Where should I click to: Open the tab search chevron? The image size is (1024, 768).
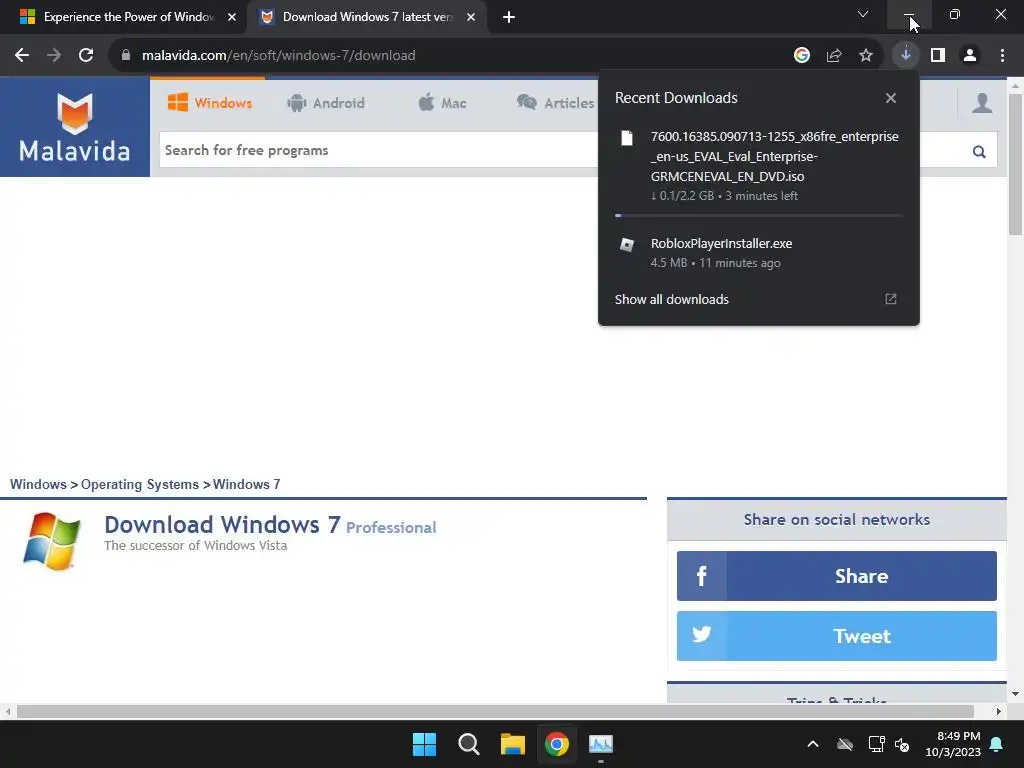click(863, 14)
